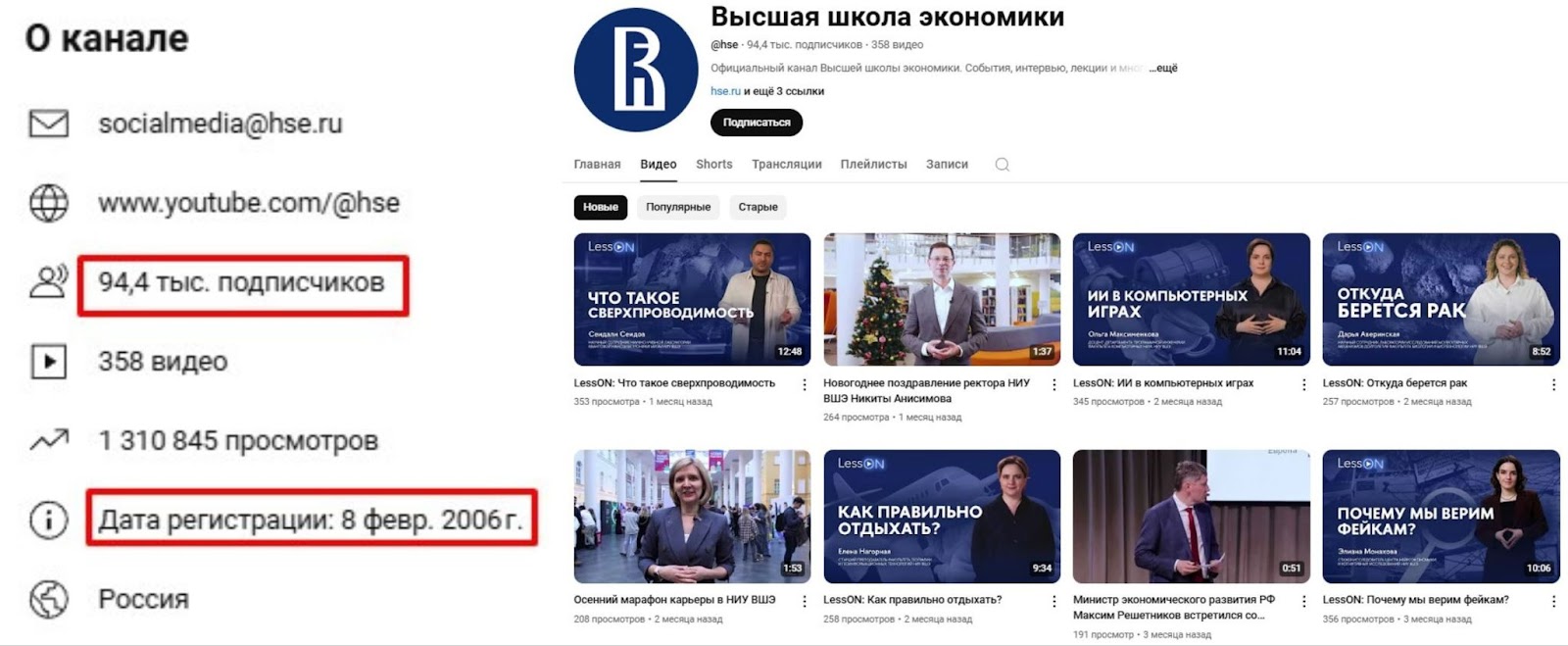The height and width of the screenshot is (646, 1568).
Task: Click the video play icon beside 358 видео
Action: (49, 362)
